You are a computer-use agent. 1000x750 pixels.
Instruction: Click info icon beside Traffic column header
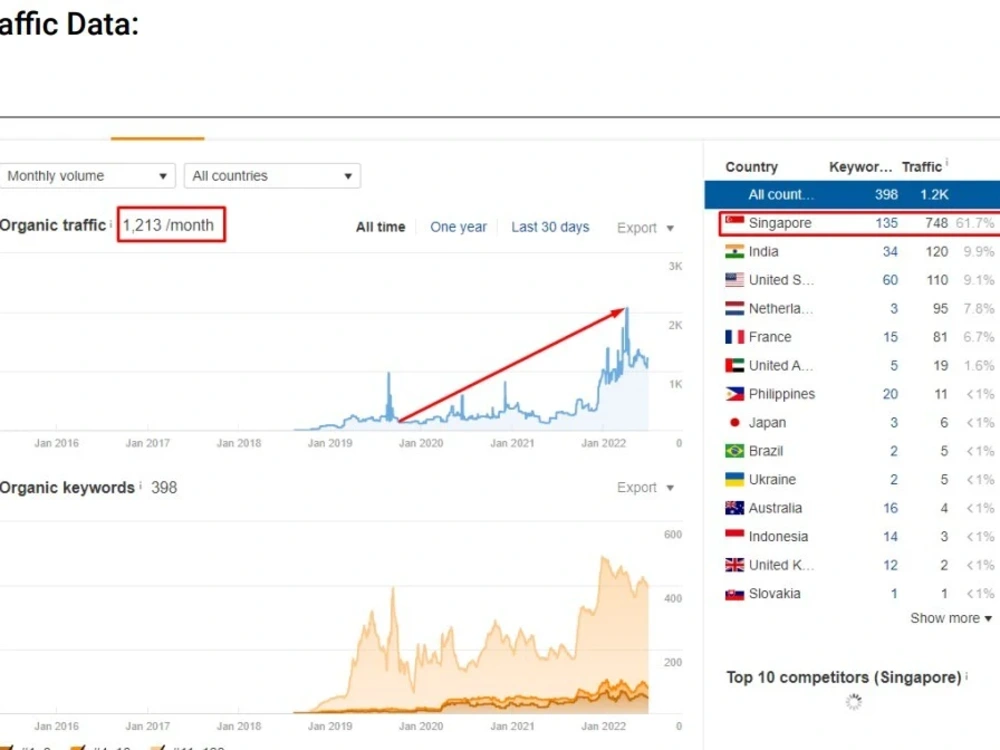pyautogui.click(x=946, y=163)
